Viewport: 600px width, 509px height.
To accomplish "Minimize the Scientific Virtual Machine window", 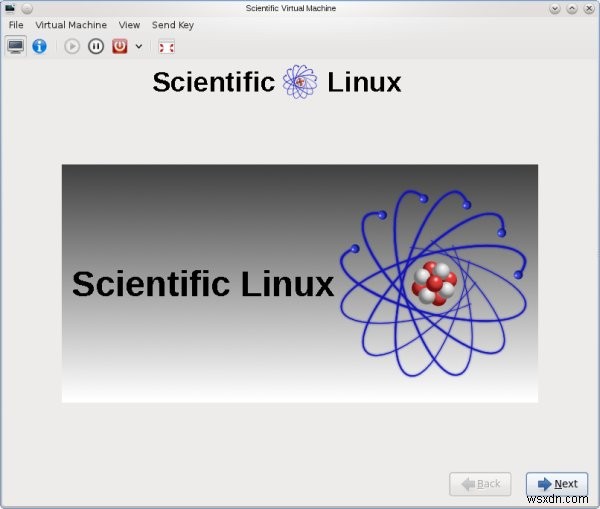I will pos(554,8).
